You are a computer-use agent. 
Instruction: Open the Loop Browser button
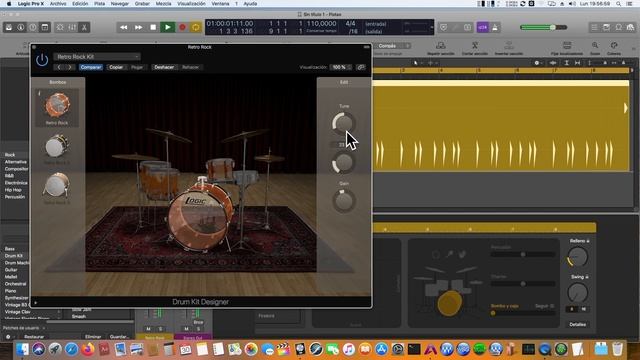pyautogui.click(x=619, y=27)
